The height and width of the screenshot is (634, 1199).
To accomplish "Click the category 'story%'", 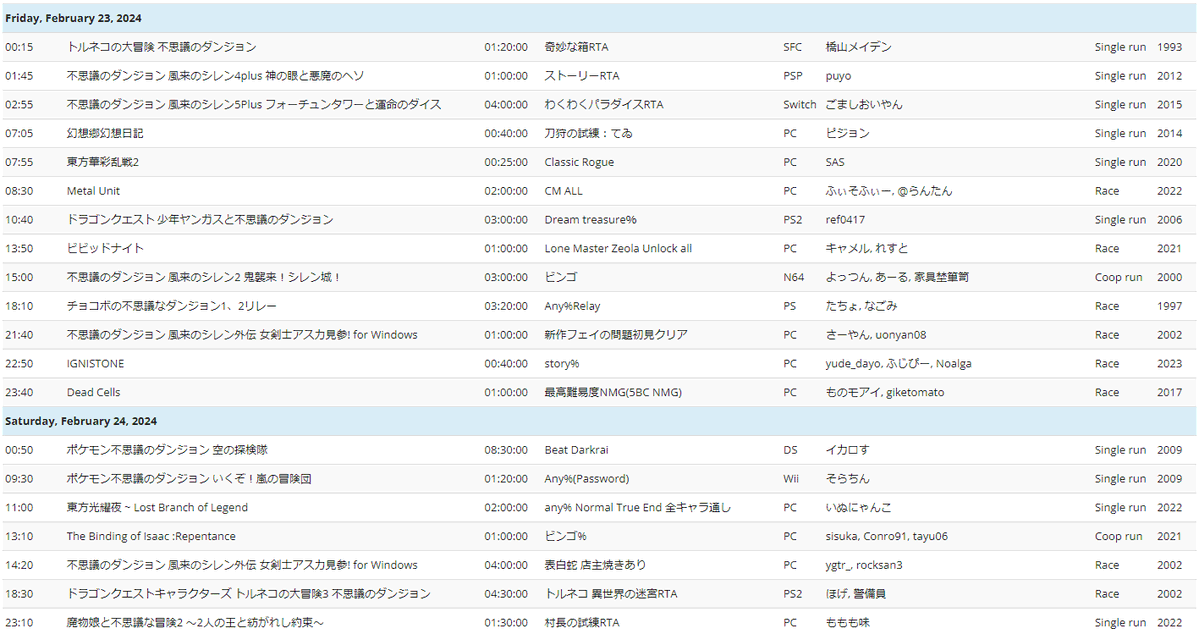I will tap(562, 364).
